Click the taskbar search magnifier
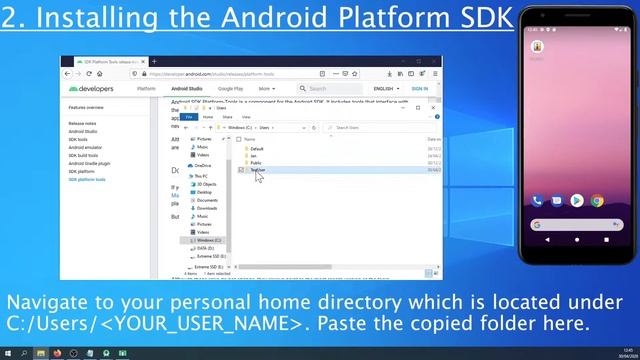This screenshot has width=640, height=360. click(24, 353)
